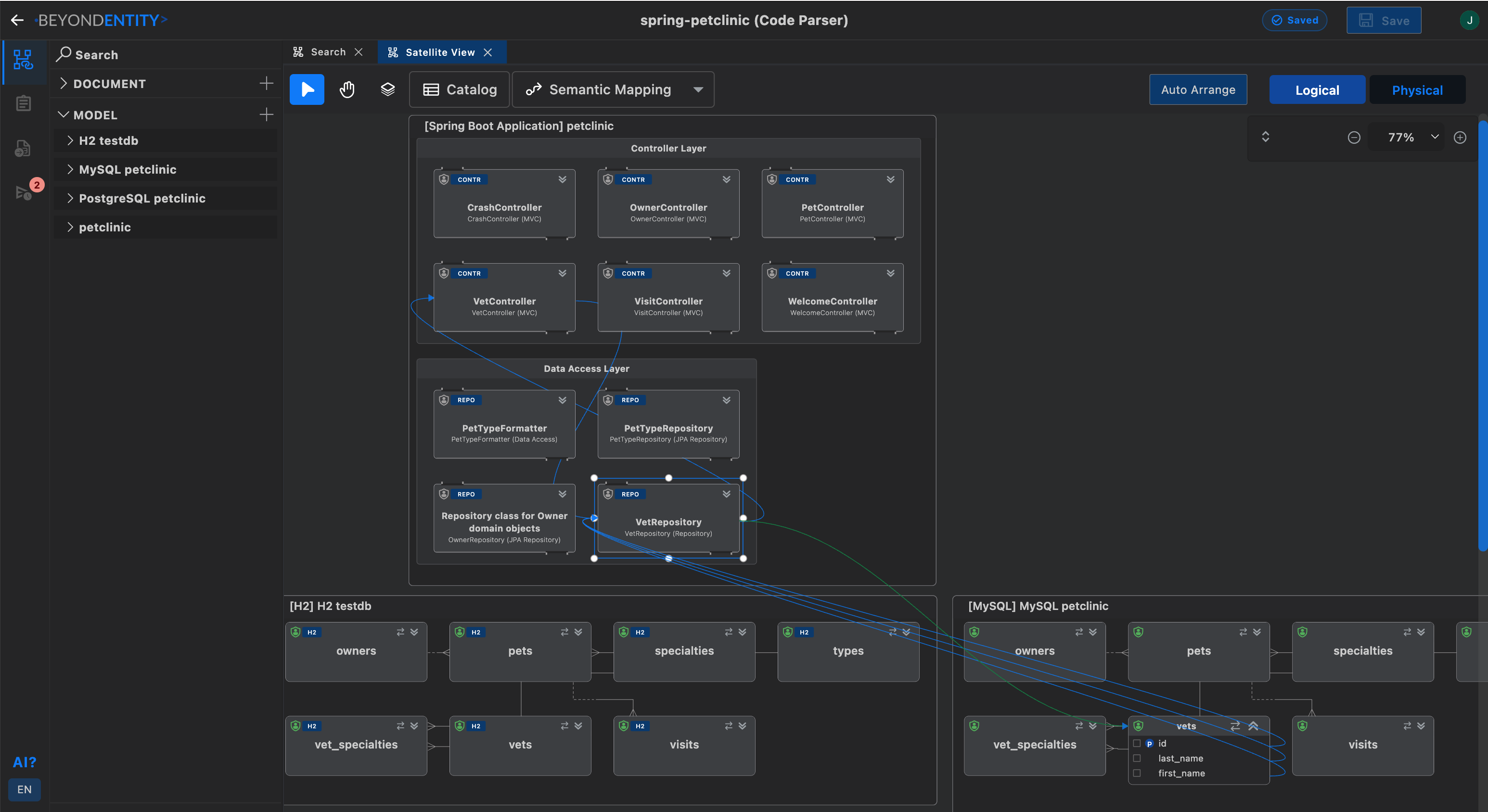Click the user avatar J
This screenshot has width=1488, height=812.
(1469, 20)
